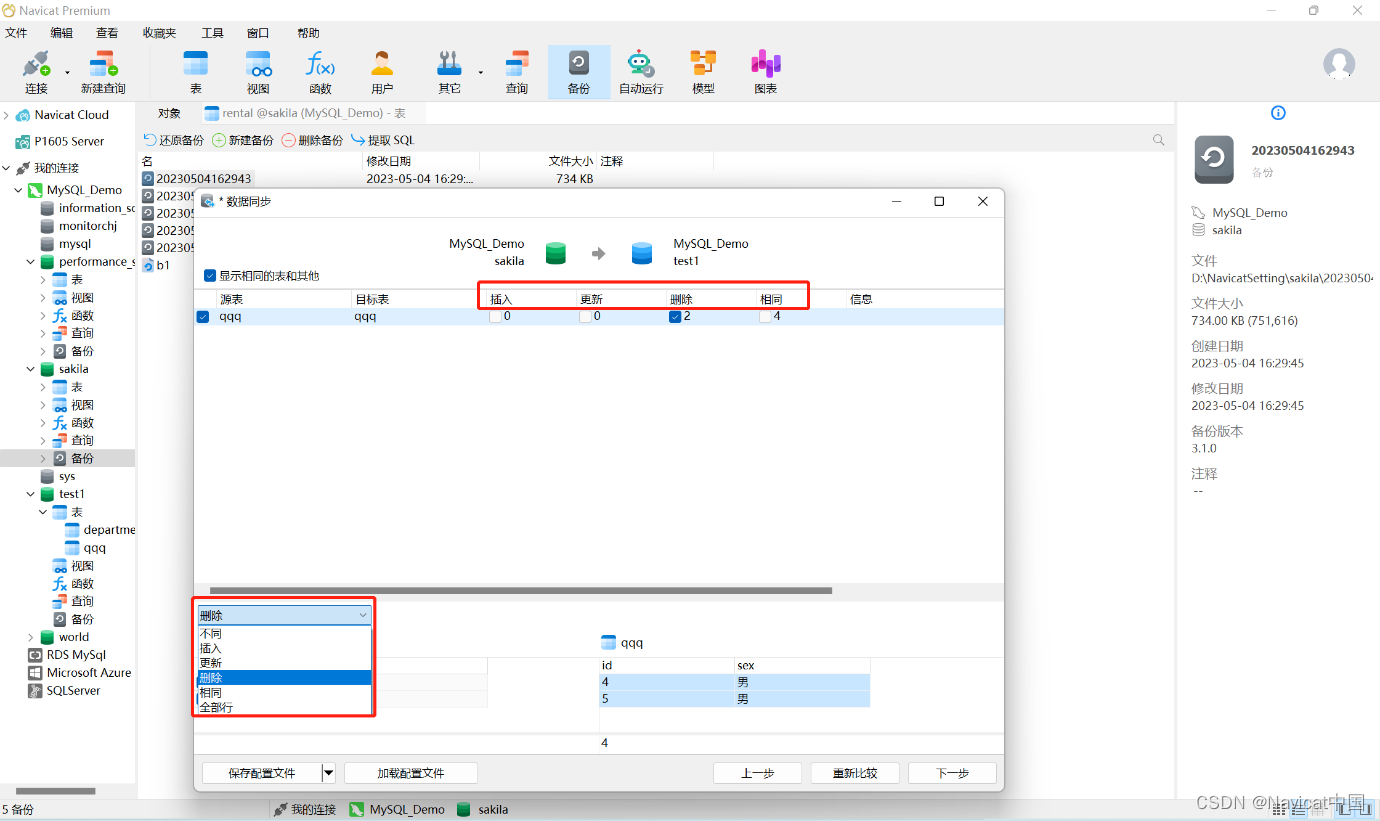1380x821 pixels.
Task: Open the Chart (图表) toolbar icon
Action: [765, 73]
